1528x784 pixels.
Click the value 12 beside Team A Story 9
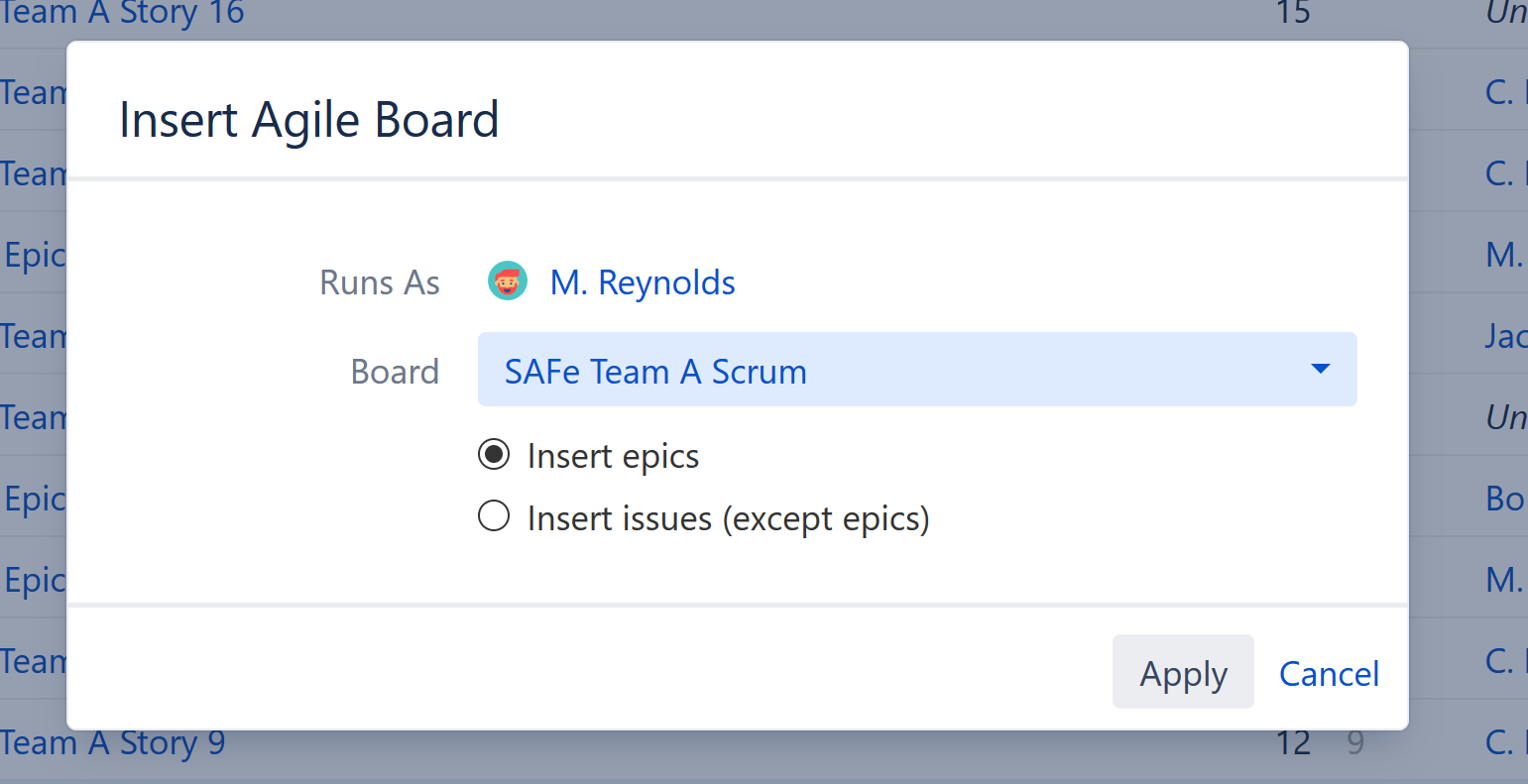coord(1292,742)
